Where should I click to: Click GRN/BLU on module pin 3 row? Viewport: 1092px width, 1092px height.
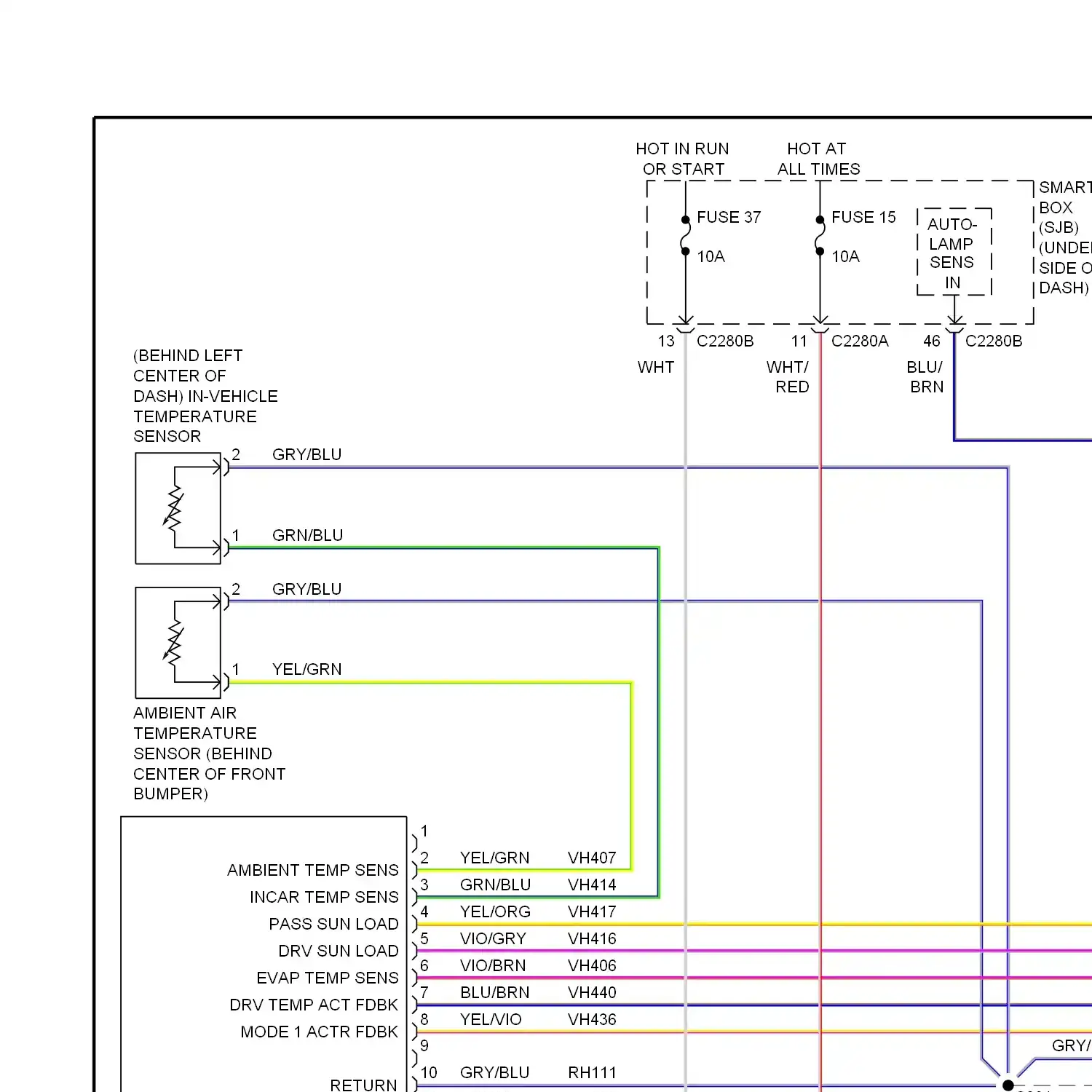[495, 885]
